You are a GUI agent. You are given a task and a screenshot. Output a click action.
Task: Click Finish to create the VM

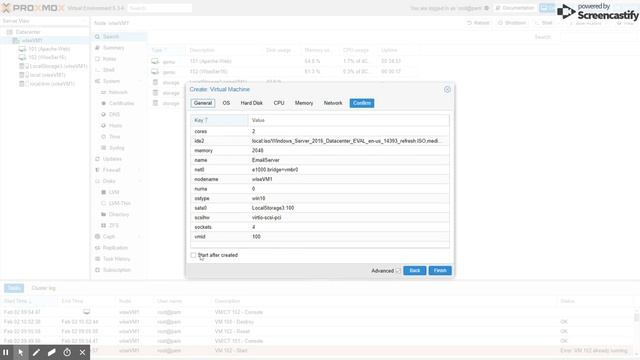coord(440,271)
